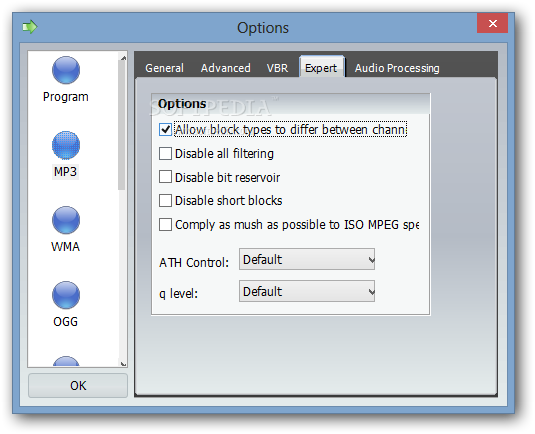Open the OGG settings icon
Viewport: 535px width, 434px height.
66,295
